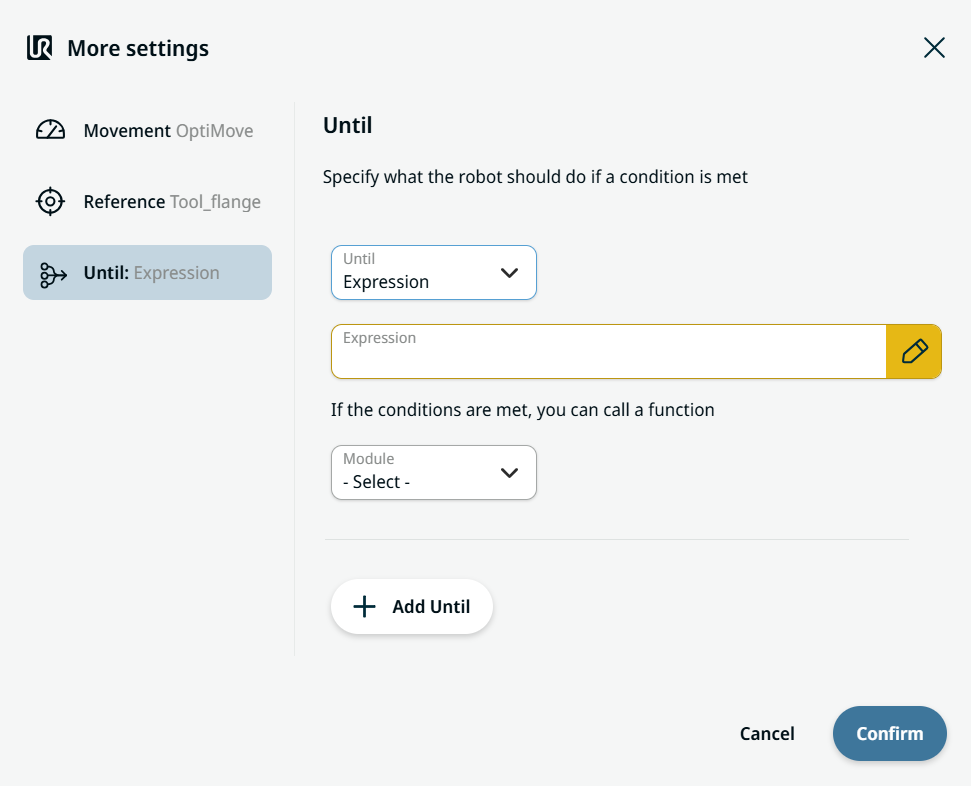Click the Until branching arrow icon

click(x=53, y=275)
